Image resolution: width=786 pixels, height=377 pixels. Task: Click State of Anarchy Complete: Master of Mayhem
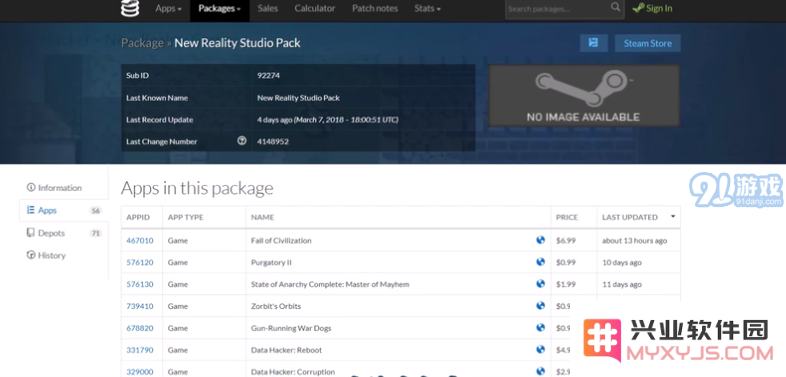(330, 284)
